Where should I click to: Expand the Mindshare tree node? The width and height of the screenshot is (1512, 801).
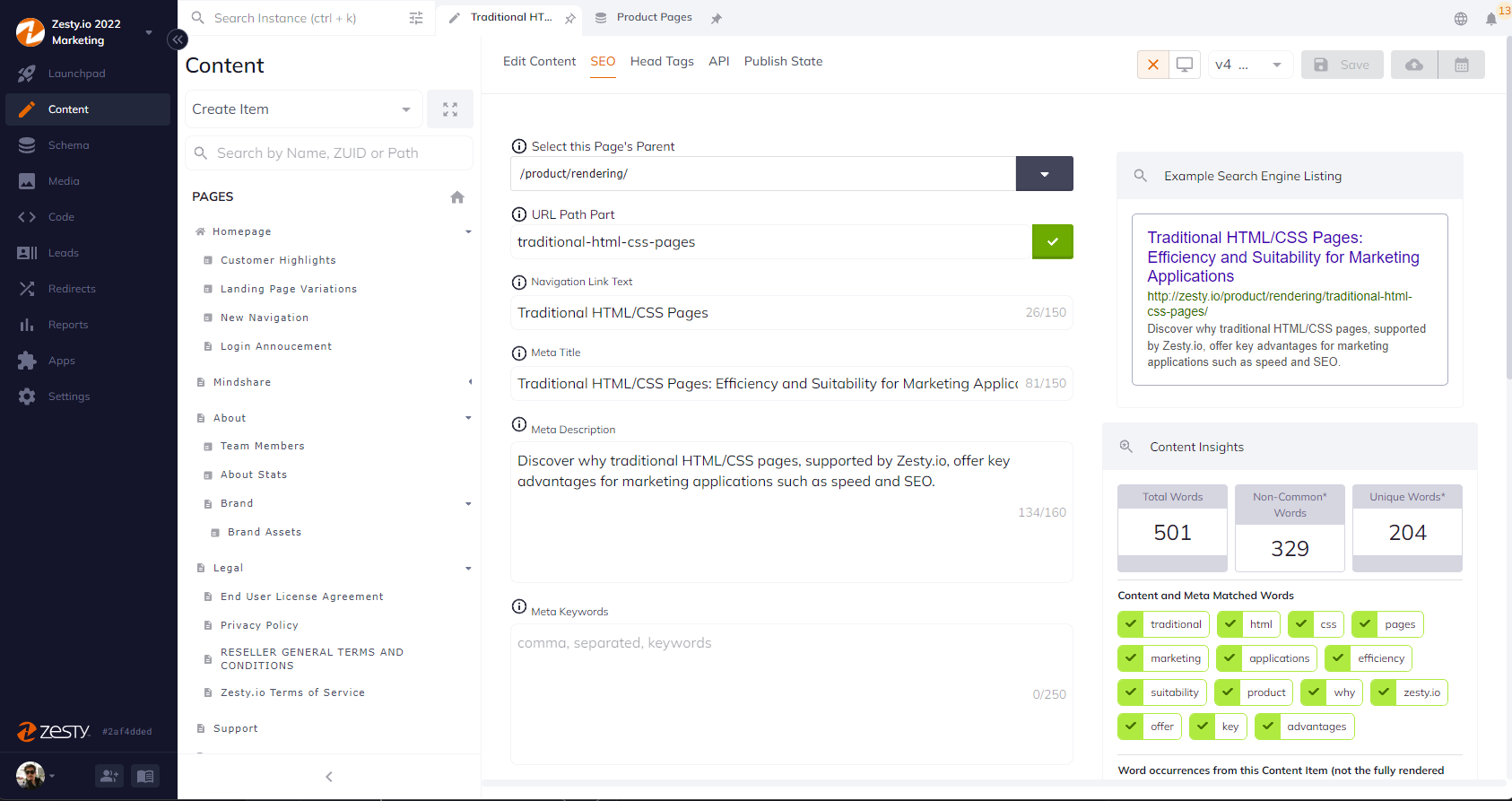[470, 382]
